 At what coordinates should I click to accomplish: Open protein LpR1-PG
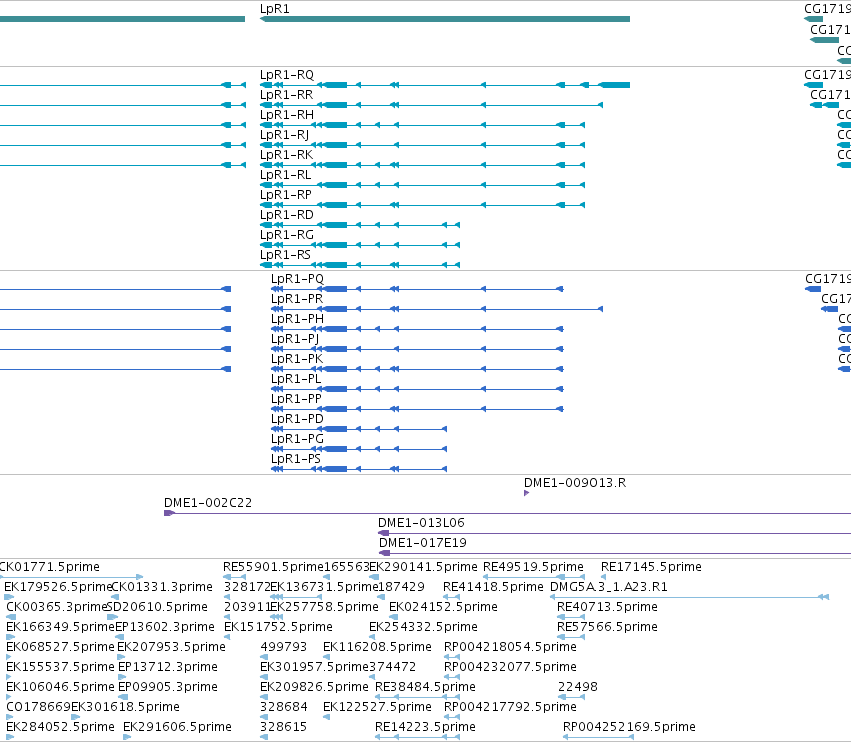point(297,439)
